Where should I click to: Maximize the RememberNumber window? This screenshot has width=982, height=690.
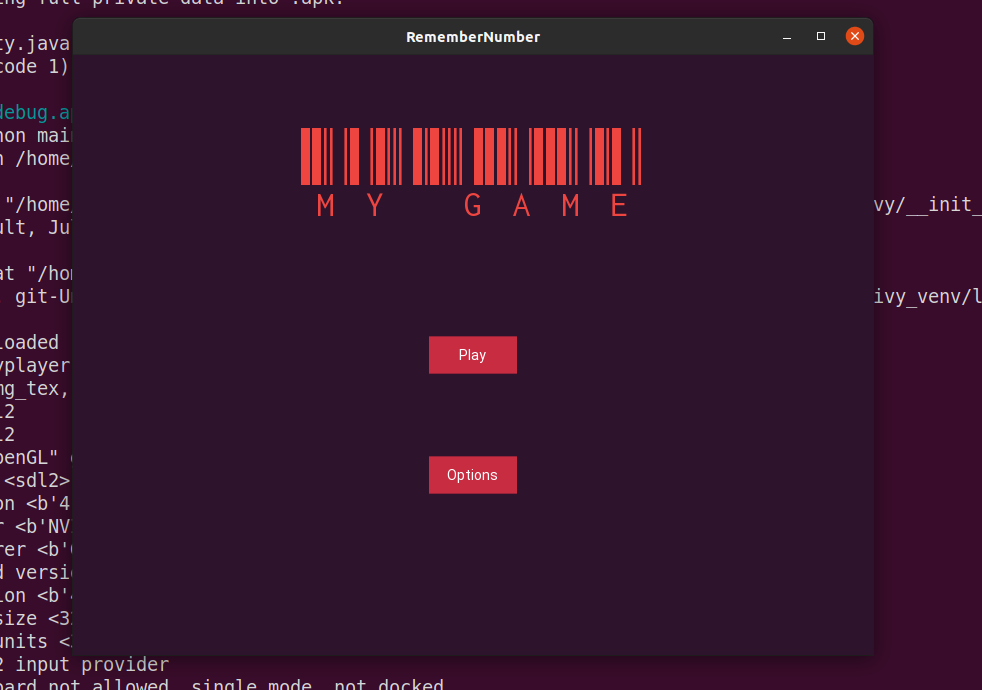[821, 36]
